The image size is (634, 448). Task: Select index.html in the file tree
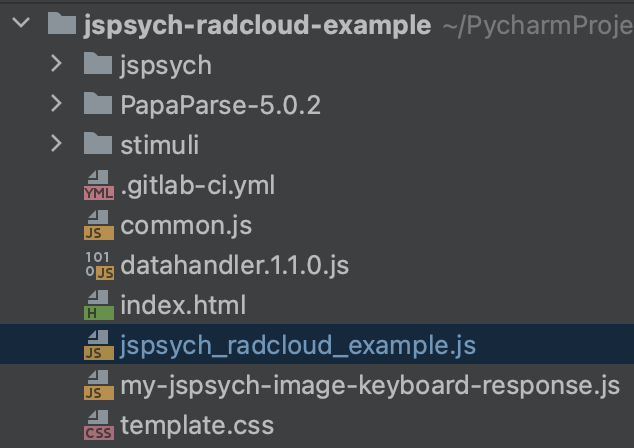(182, 306)
